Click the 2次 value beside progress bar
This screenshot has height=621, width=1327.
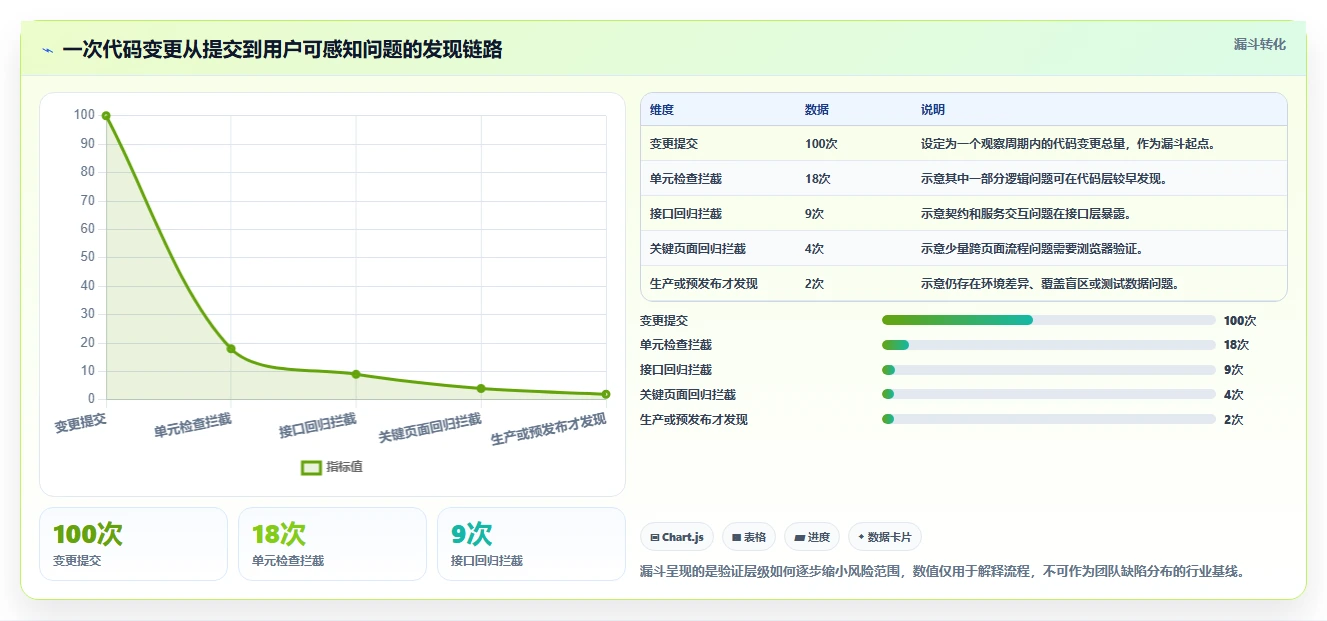point(1234,420)
